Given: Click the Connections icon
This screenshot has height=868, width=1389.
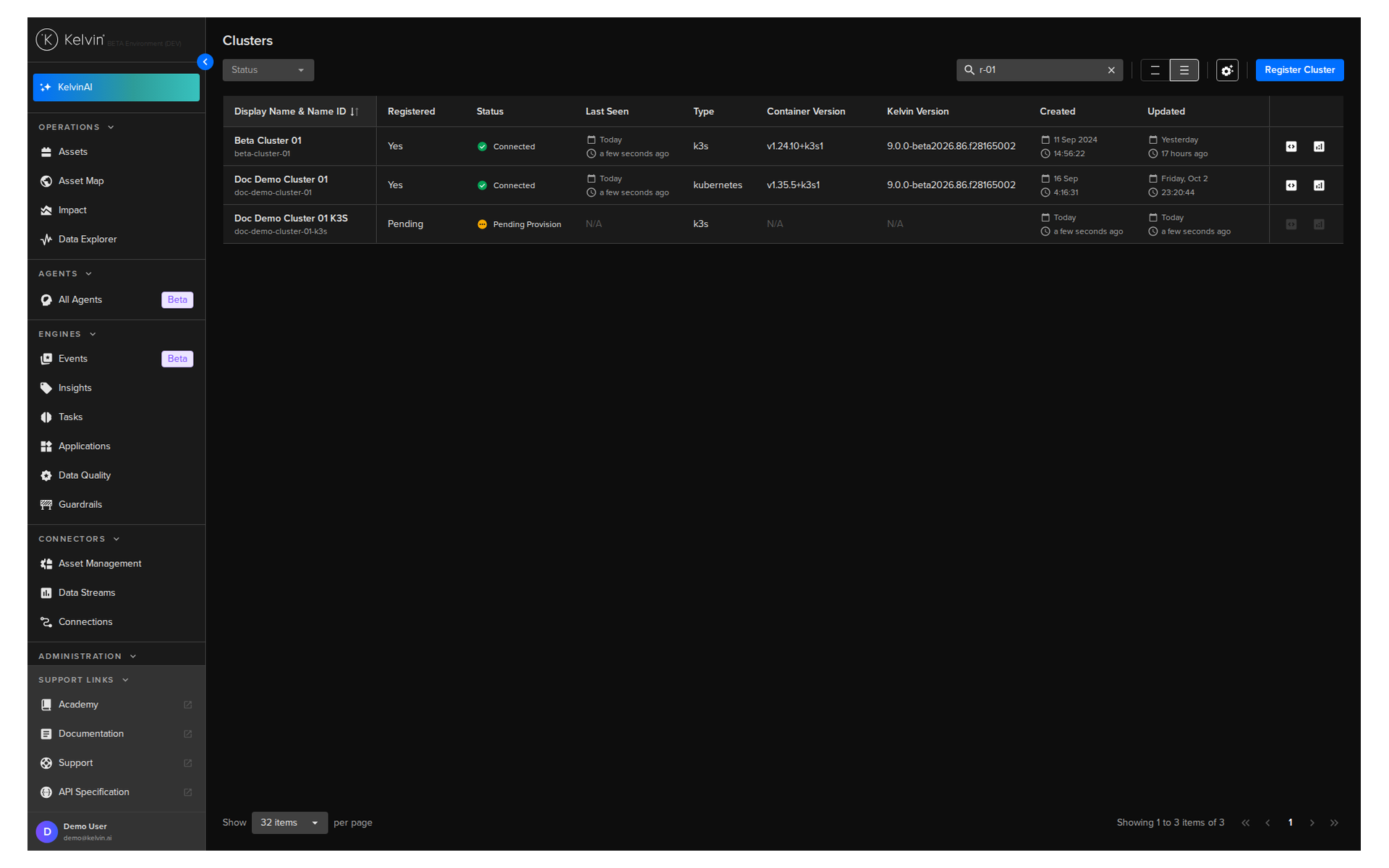Looking at the screenshot, I should (46, 622).
